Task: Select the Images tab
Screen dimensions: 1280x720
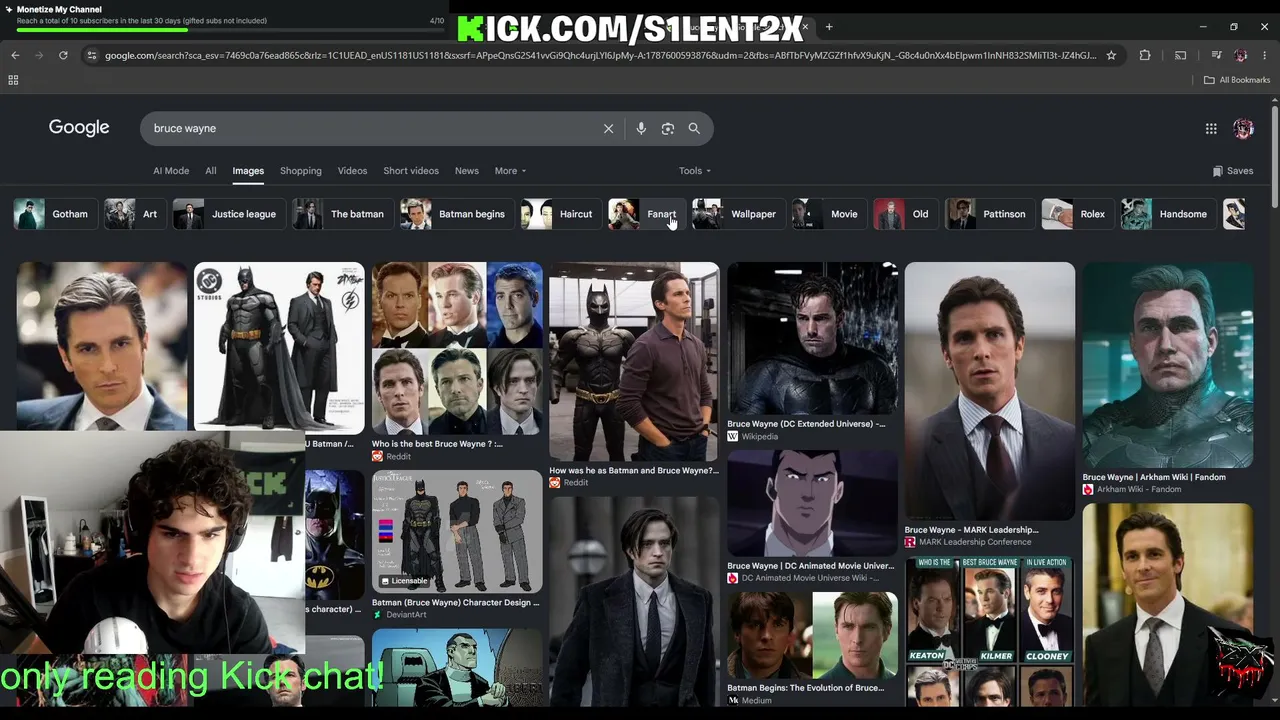Action: click(248, 171)
